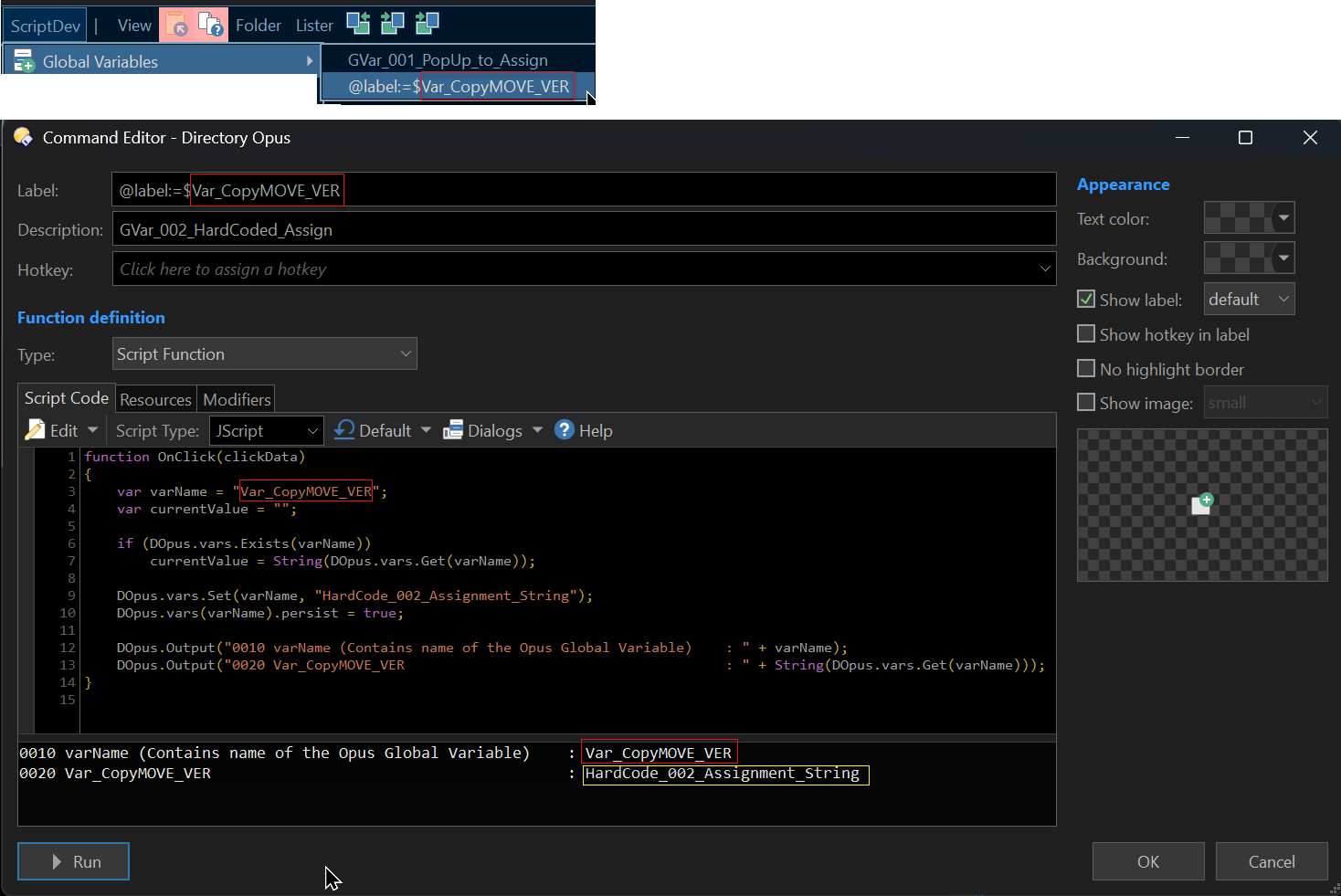Select GVar_001_PopUp_to_Assign menu entry
This screenshot has width=1341, height=896.
pyautogui.click(x=448, y=60)
